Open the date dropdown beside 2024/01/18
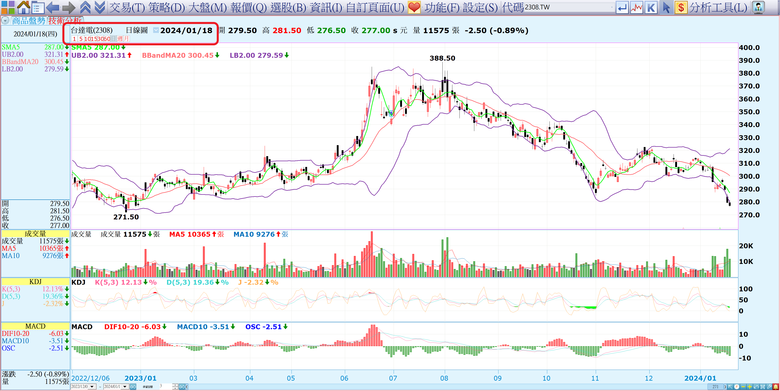Viewport: 780px width, 391px height. [x=156, y=30]
